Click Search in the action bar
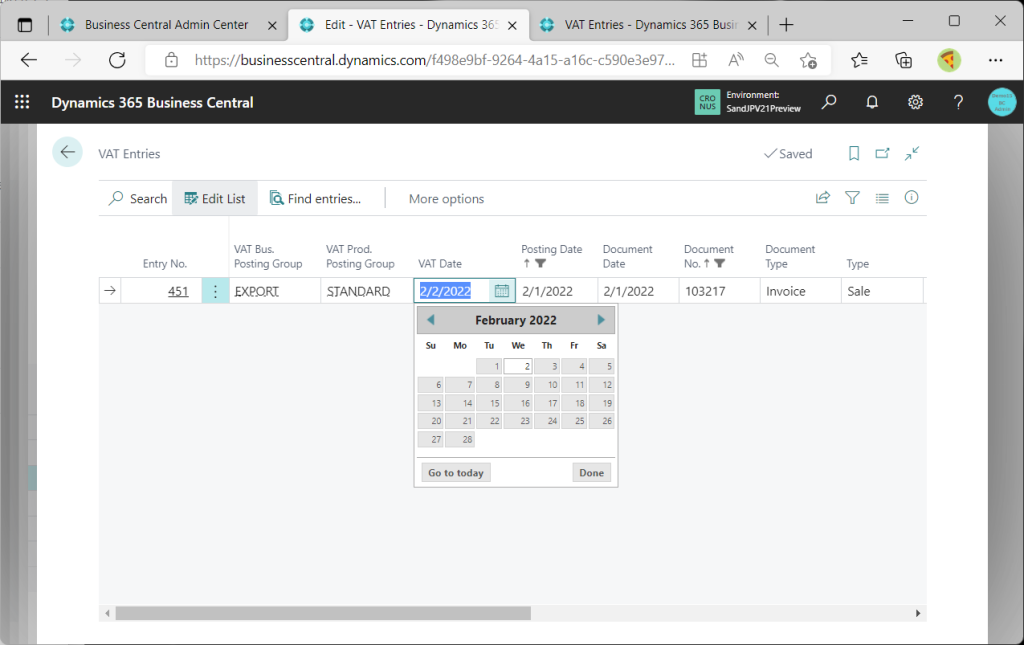 coord(138,198)
